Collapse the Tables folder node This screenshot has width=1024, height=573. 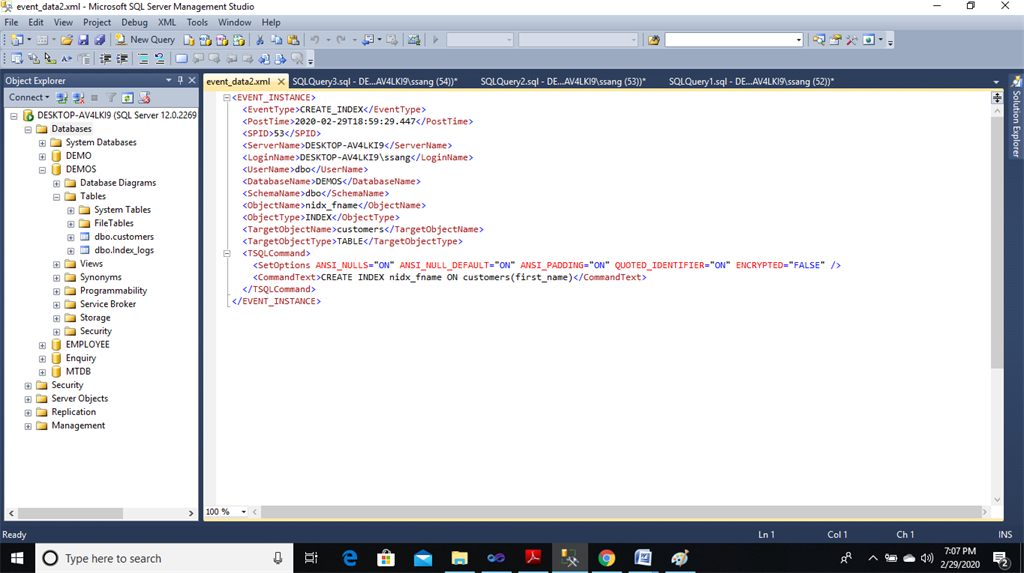57,197
